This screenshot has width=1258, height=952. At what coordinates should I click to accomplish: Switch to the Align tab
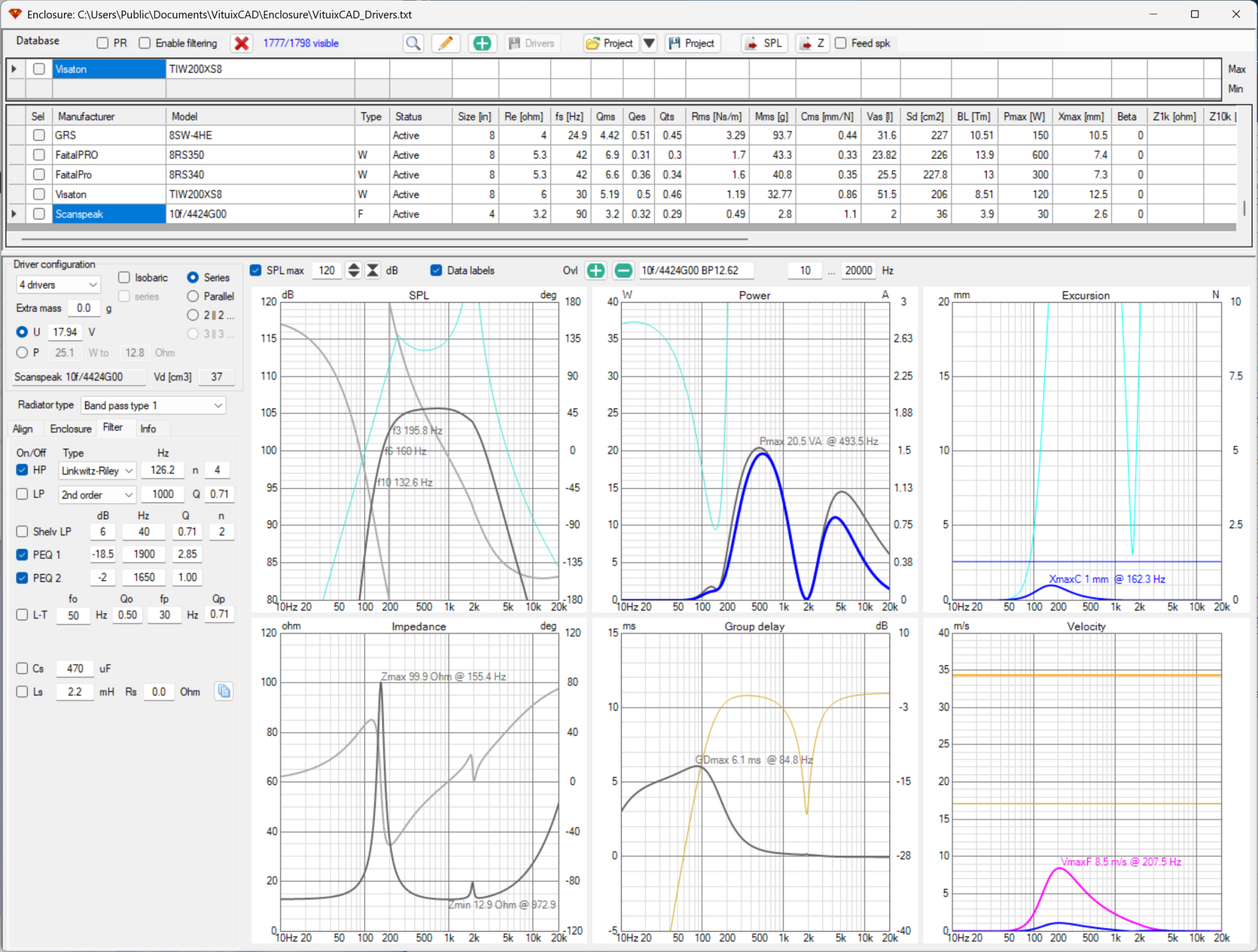[x=23, y=429]
